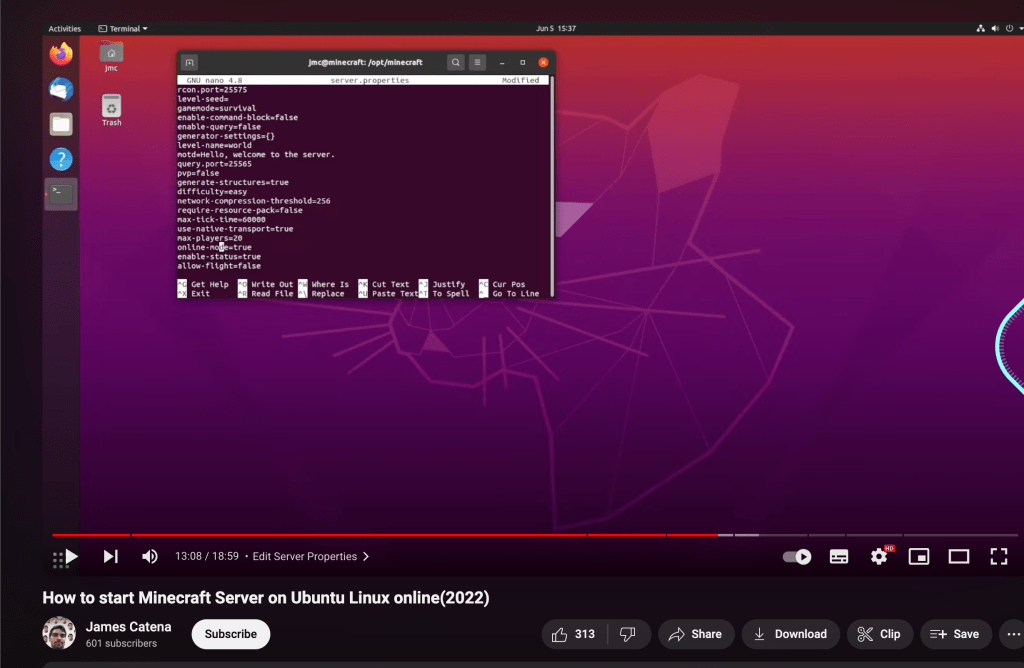Viewport: 1024px width, 668px height.
Task: Create a Clip of the video
Action: coord(880,634)
